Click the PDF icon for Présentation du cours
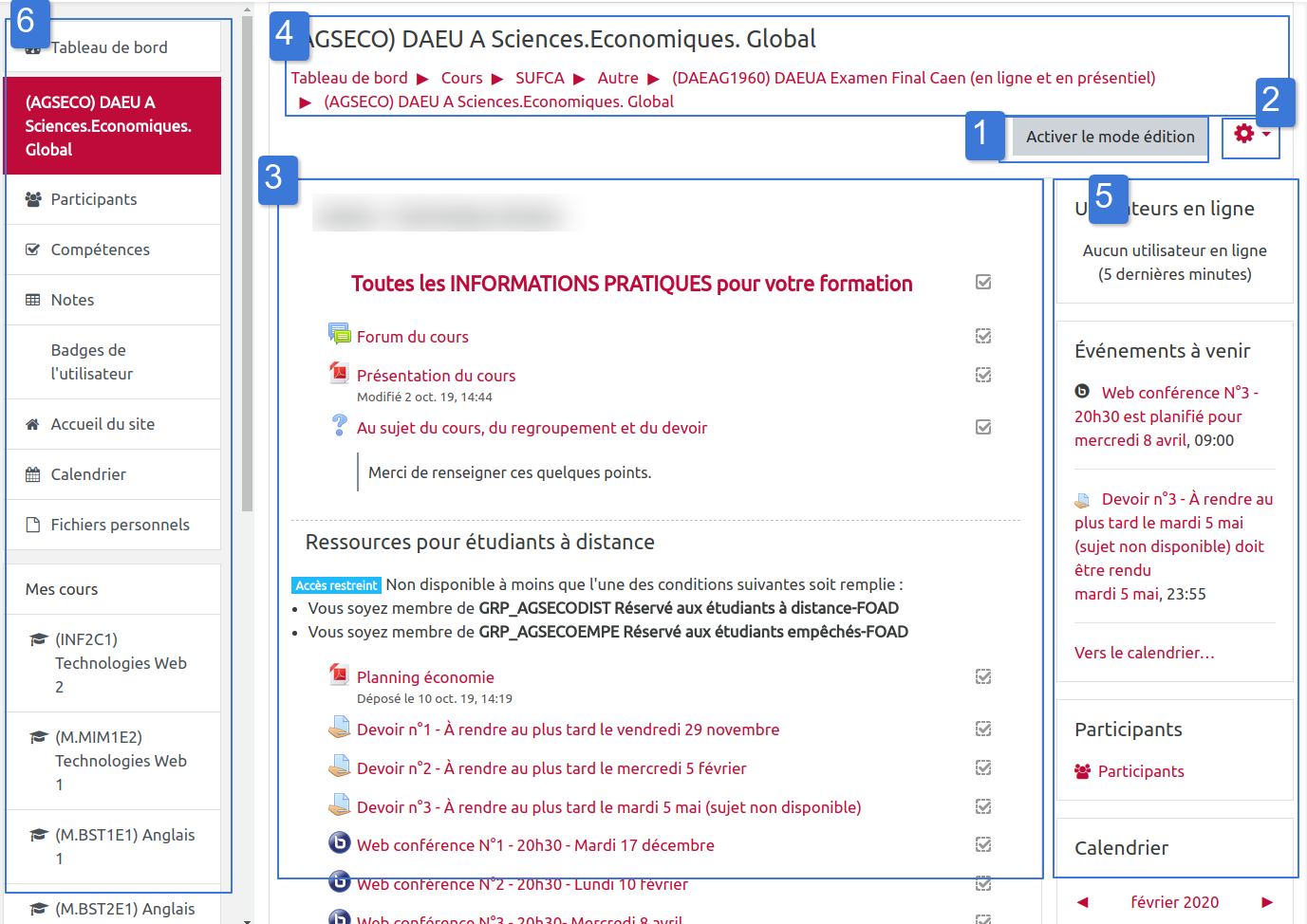 tap(339, 373)
